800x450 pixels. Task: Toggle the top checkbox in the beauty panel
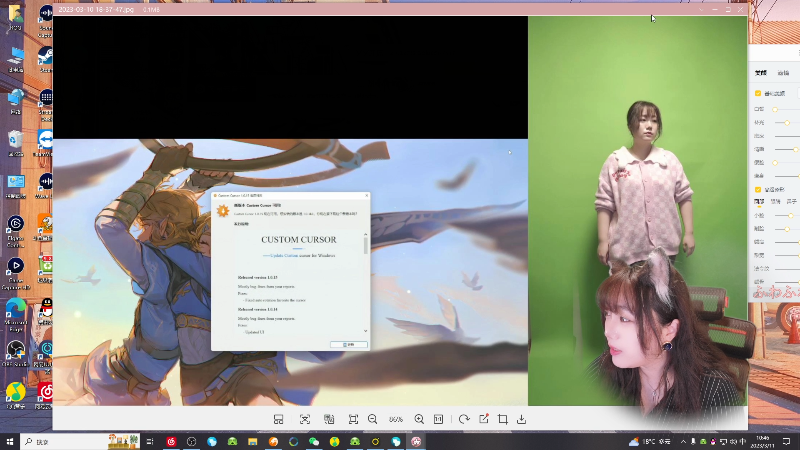coord(758,93)
